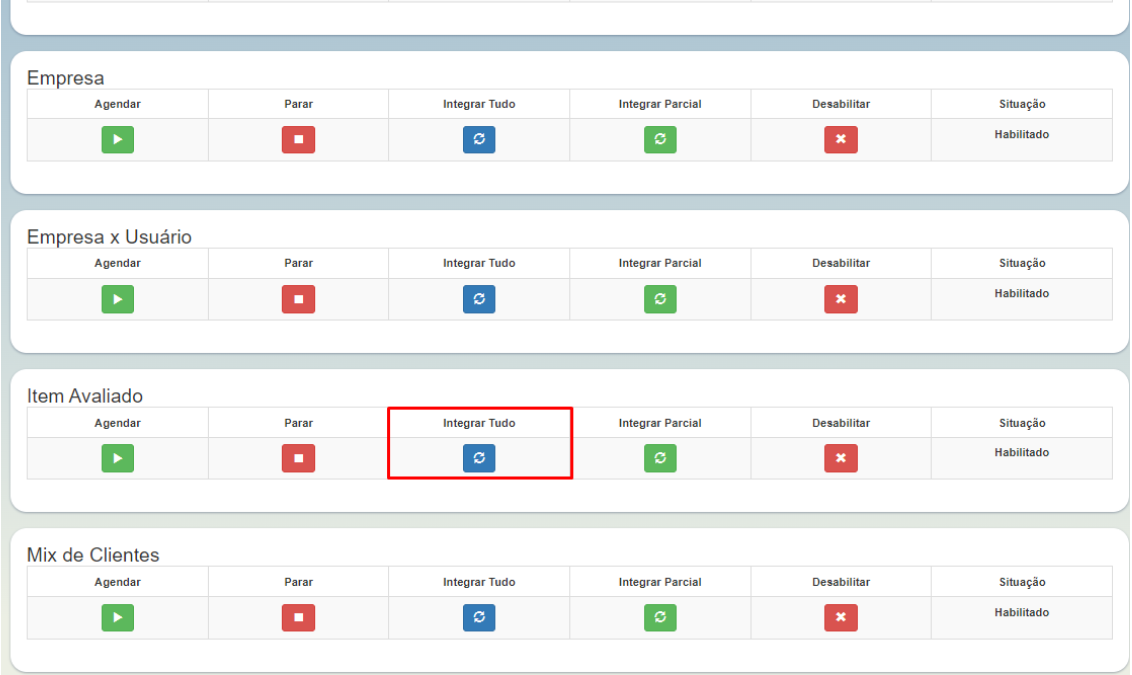
Task: Click Habilitado status in Empresa x Usuário row
Action: coord(1022,293)
